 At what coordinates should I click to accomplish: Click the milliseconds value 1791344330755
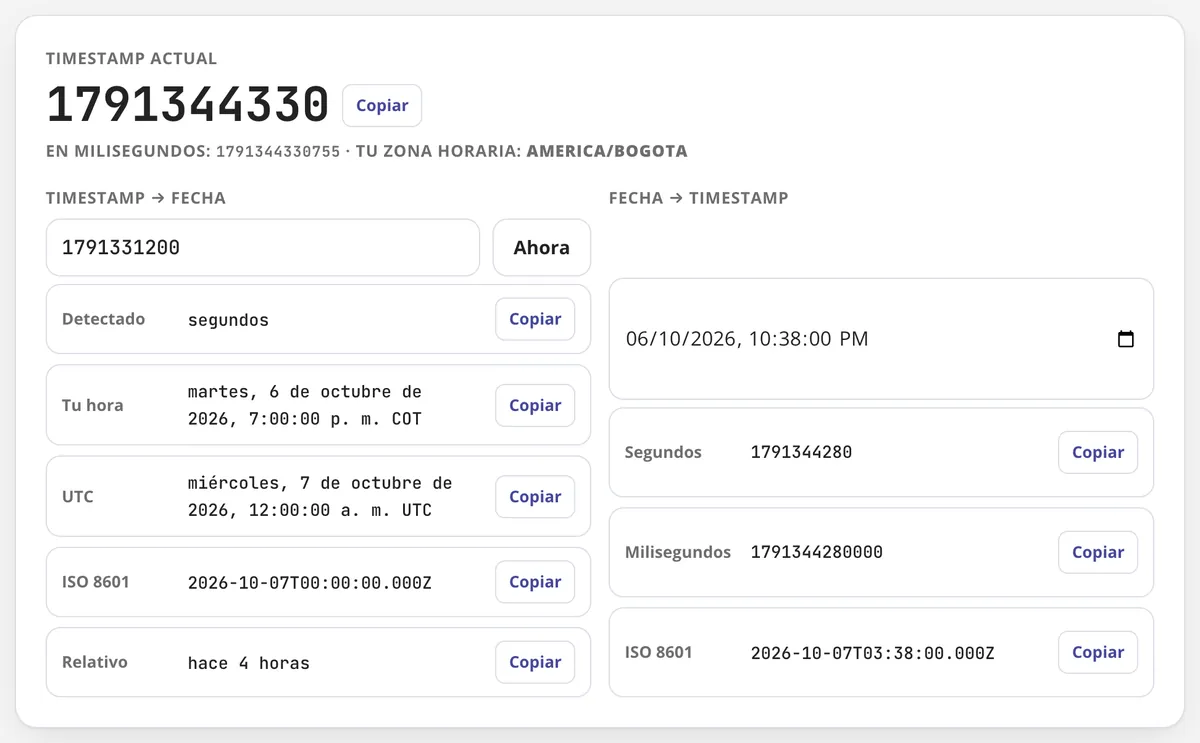pyautogui.click(x=278, y=152)
